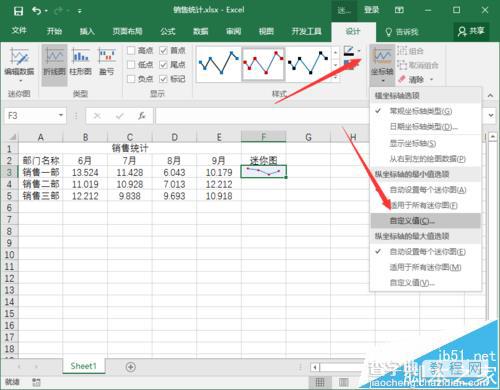Image resolution: width=500 pixels, height=390 pixels.
Task: Switch to the View tab
Action: click(x=266, y=31)
